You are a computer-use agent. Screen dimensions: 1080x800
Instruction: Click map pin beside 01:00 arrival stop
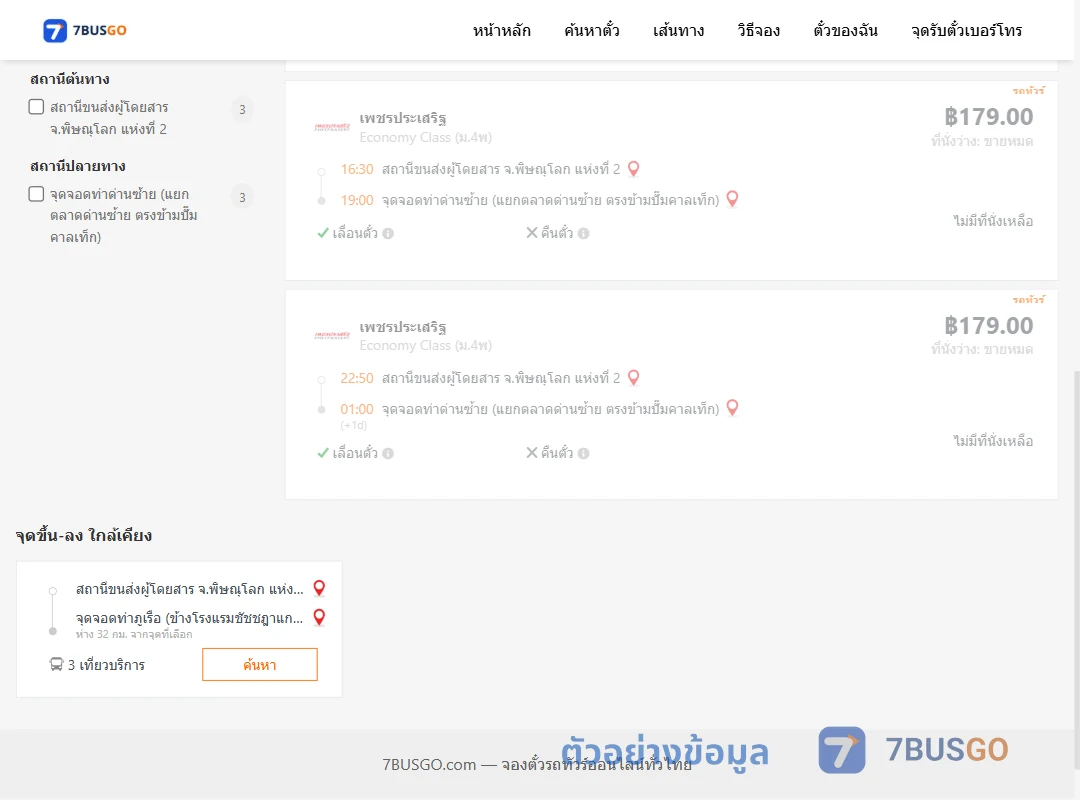[x=732, y=407]
